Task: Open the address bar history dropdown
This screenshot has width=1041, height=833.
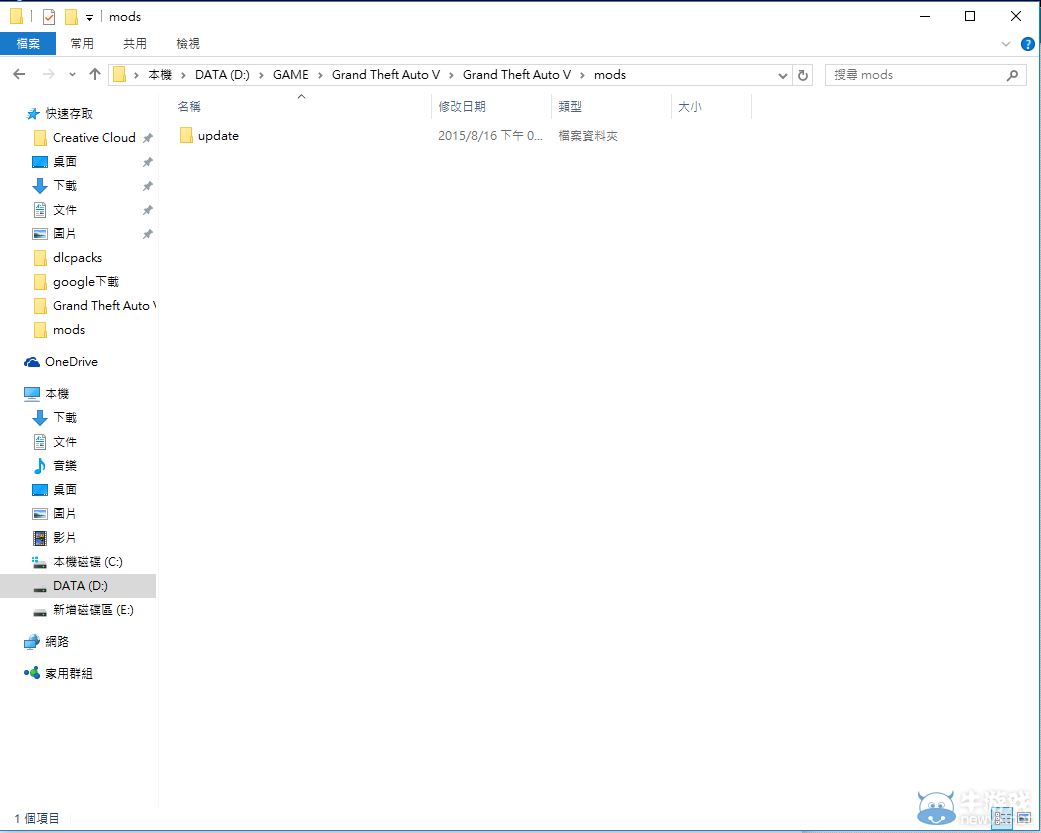Action: point(782,75)
